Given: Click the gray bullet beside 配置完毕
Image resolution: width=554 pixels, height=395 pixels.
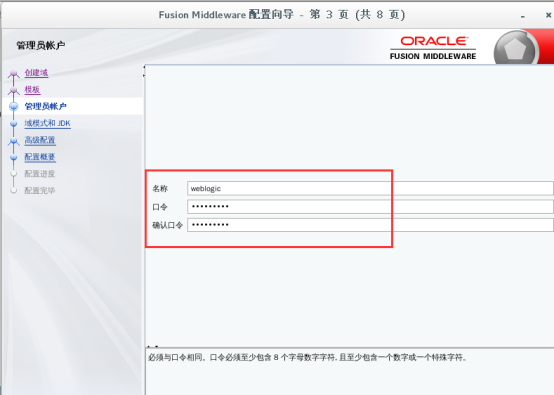Looking at the screenshot, I should [14, 191].
